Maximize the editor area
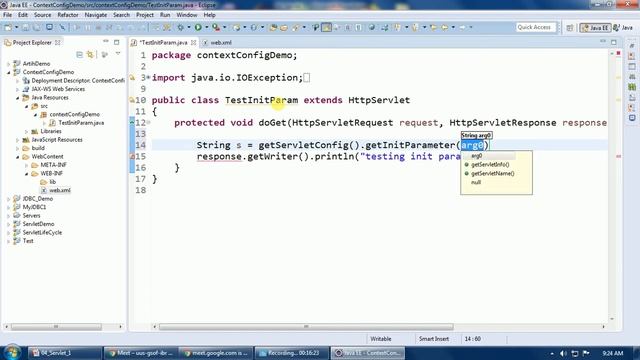Viewport: 640px width, 360px height. (614, 42)
